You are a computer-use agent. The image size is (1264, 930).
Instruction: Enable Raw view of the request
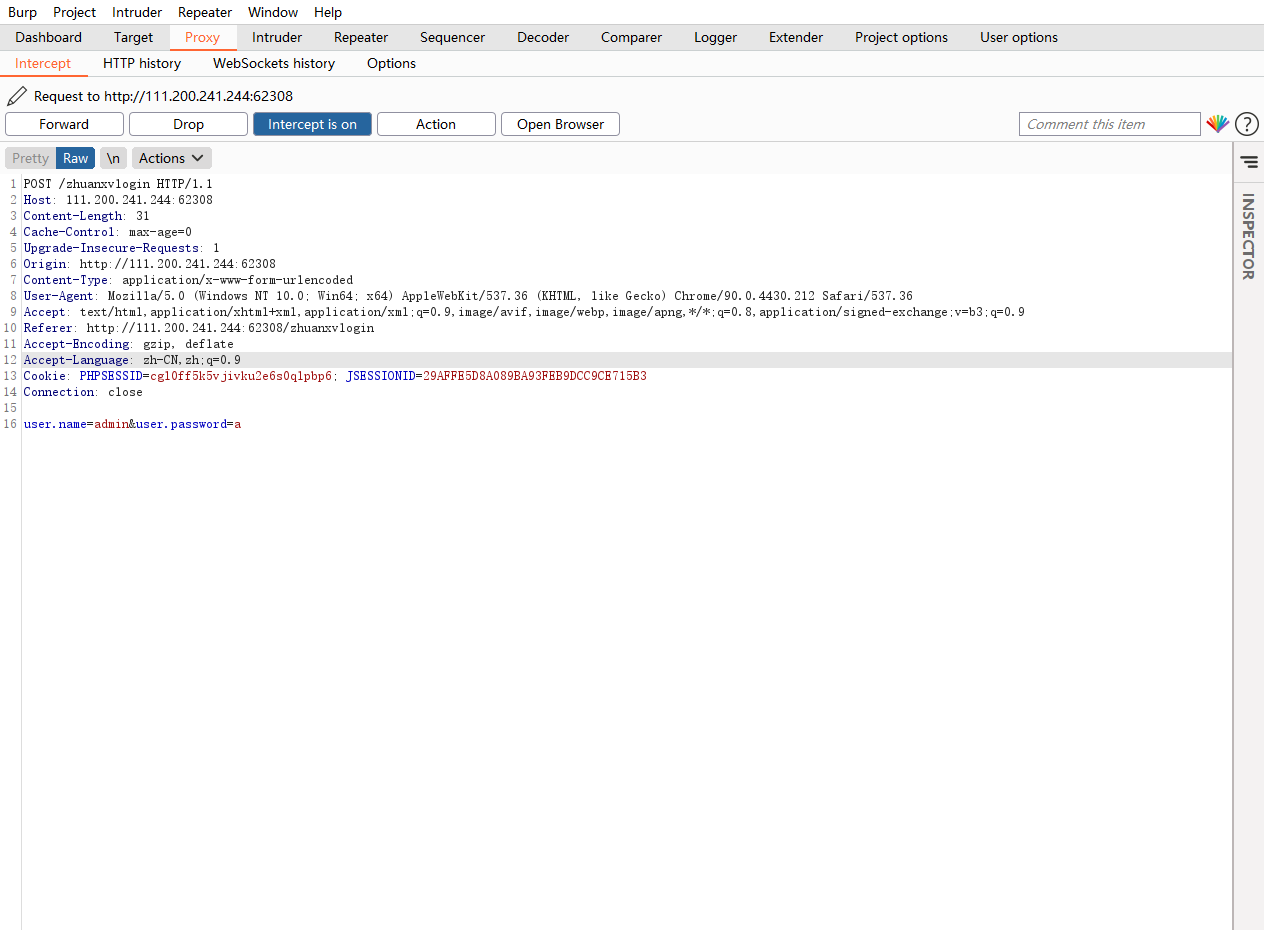coord(75,158)
